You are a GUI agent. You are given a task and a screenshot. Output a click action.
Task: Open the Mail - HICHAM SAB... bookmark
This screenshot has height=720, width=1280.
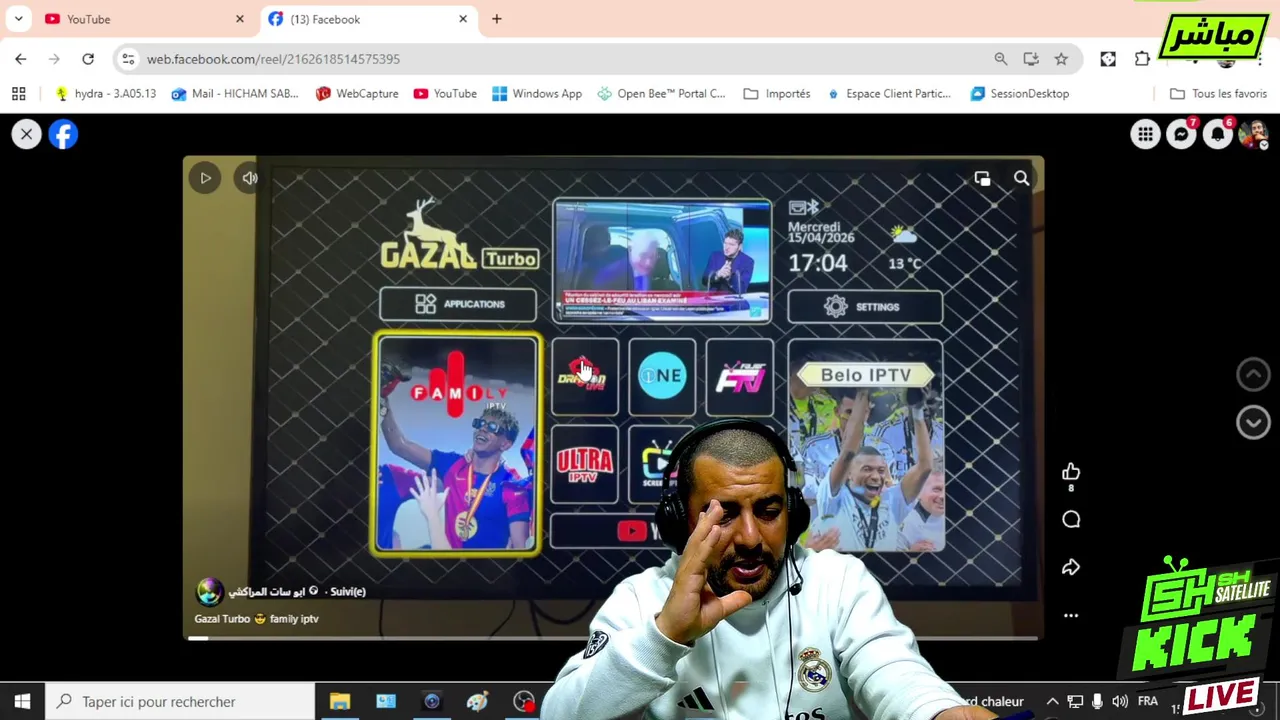[235, 93]
